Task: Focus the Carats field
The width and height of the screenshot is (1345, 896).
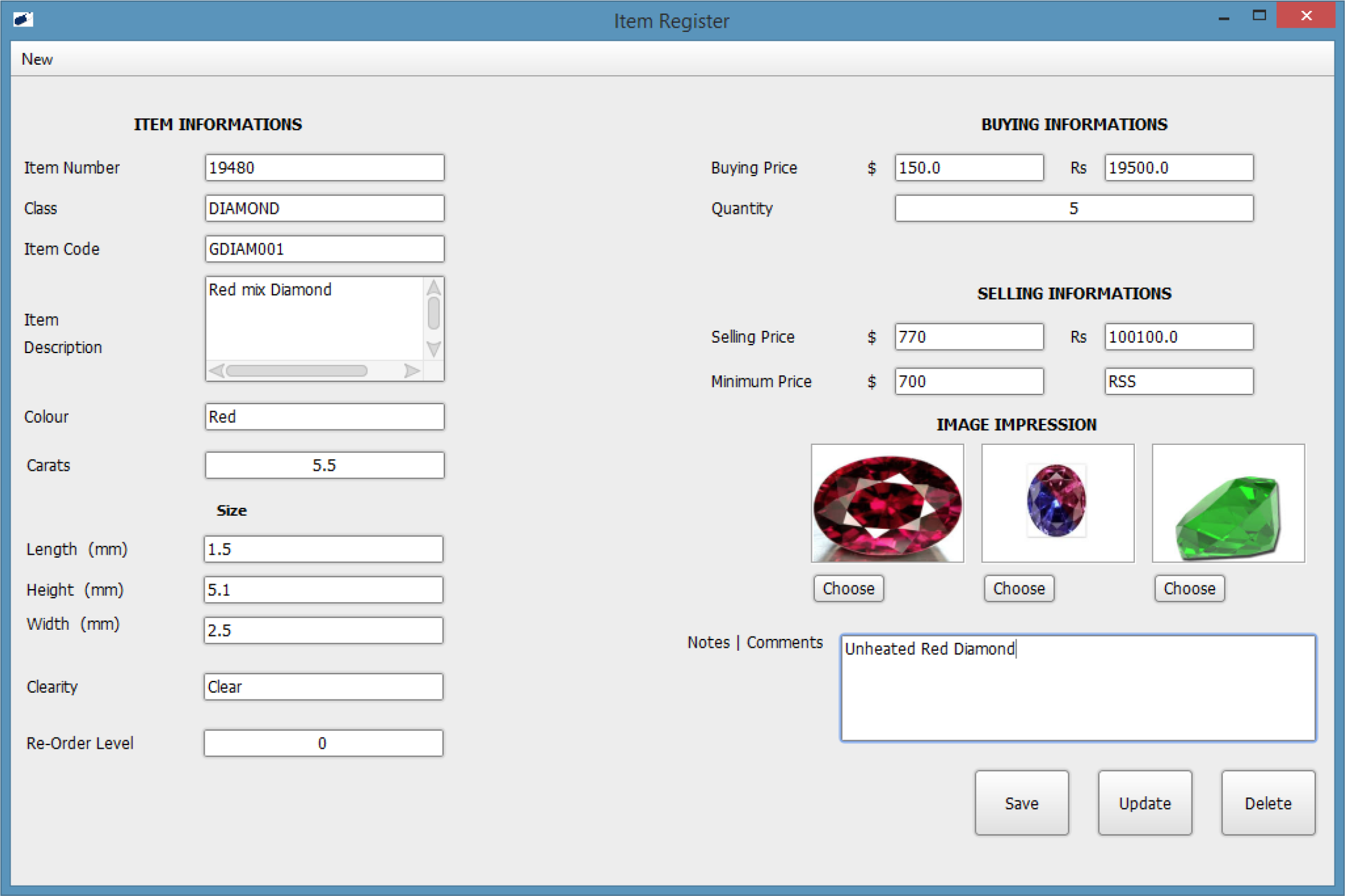Action: pyautogui.click(x=324, y=465)
